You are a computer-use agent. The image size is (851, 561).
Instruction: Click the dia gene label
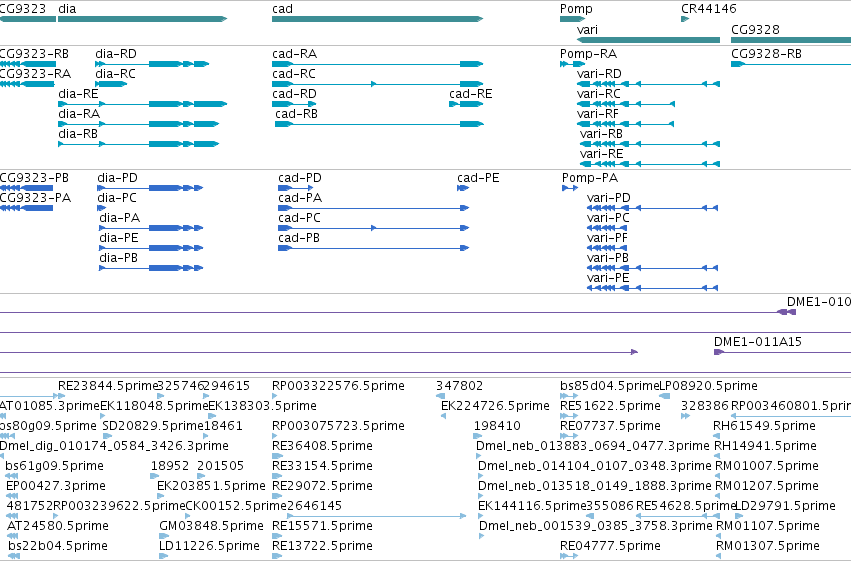67,9
